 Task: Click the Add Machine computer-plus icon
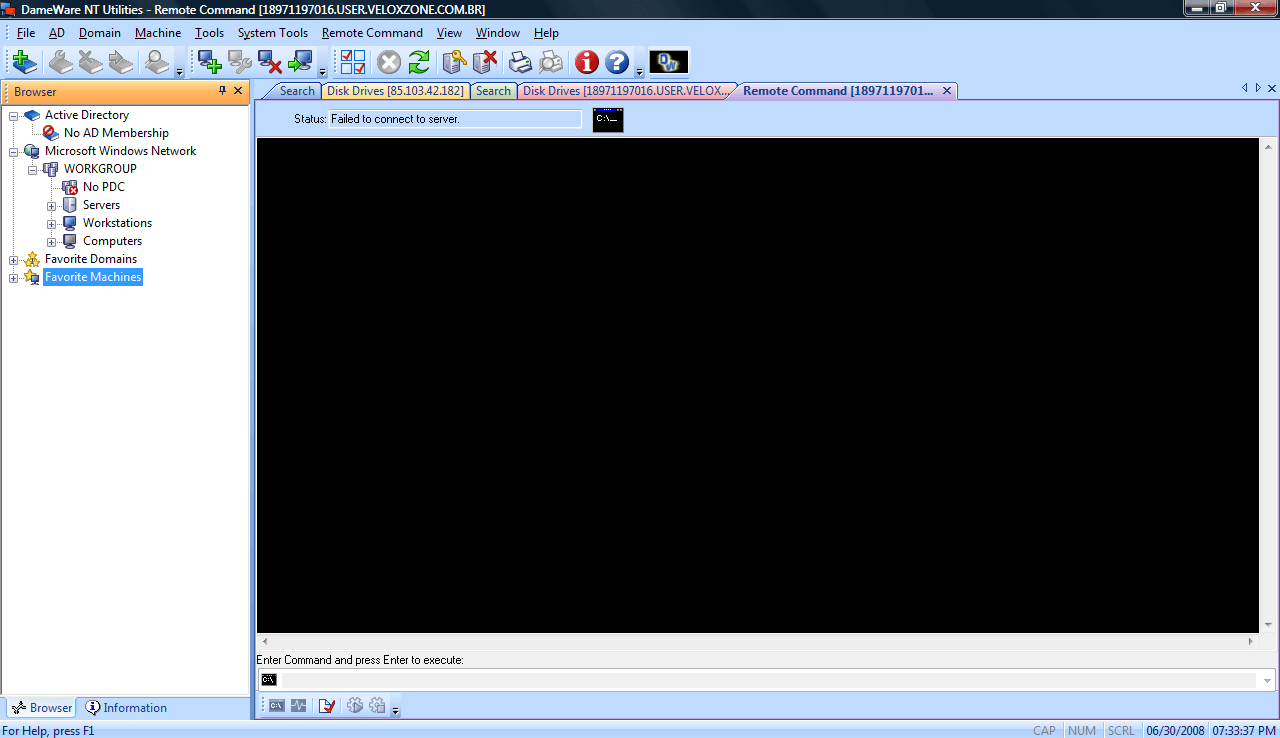210,63
